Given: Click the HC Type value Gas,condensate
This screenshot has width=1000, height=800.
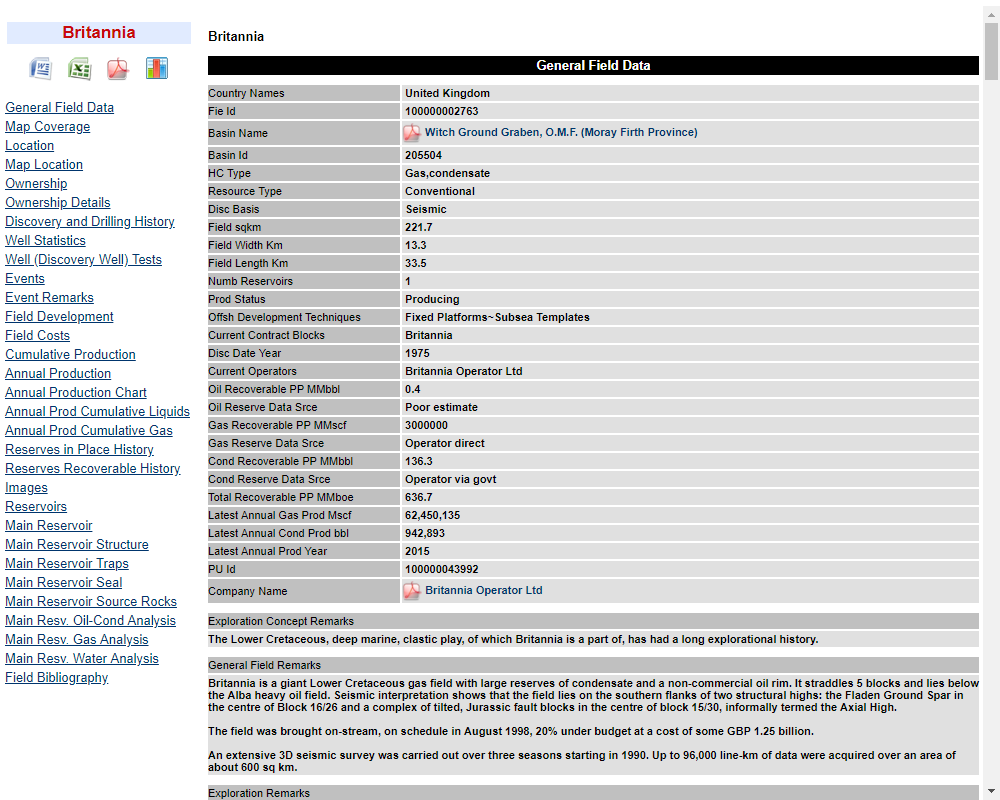Looking at the screenshot, I should pyautogui.click(x=448, y=173).
